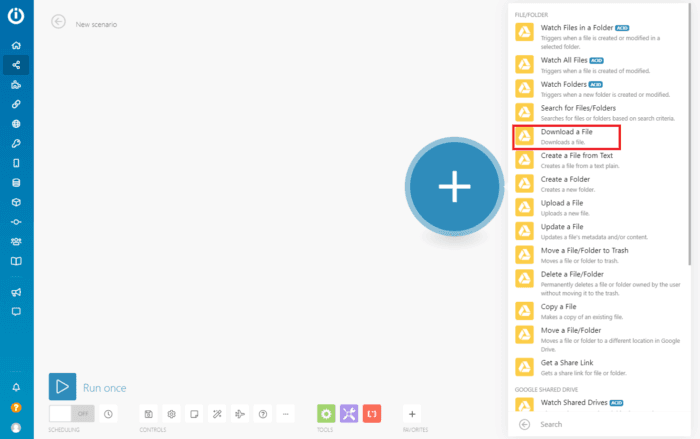Select Watch Shared Drives module
The image size is (700, 439).
click(598, 404)
